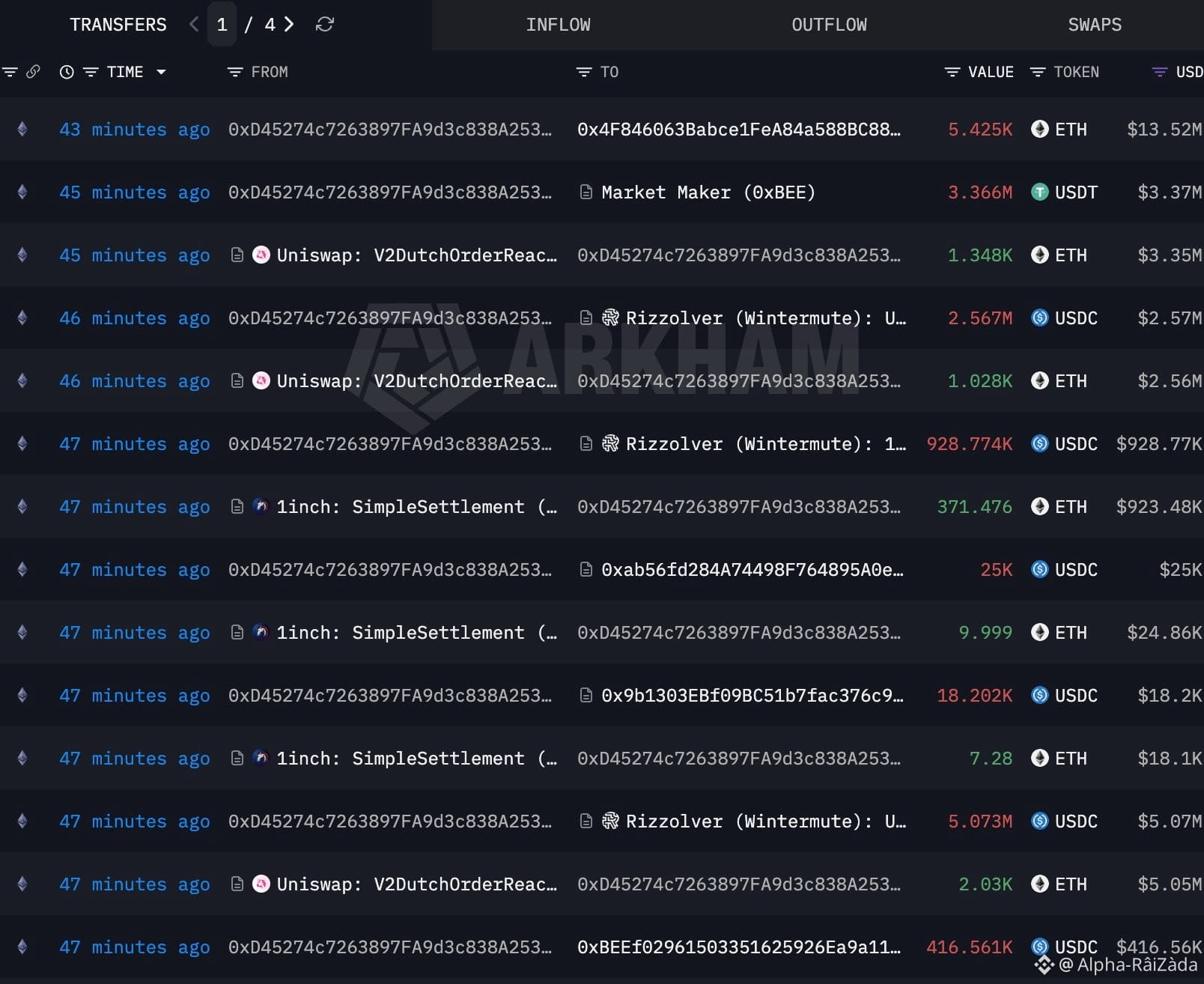Open 1inch: SimpleSettlement in the $923.48K row
The image size is (1204, 984).
tap(417, 506)
